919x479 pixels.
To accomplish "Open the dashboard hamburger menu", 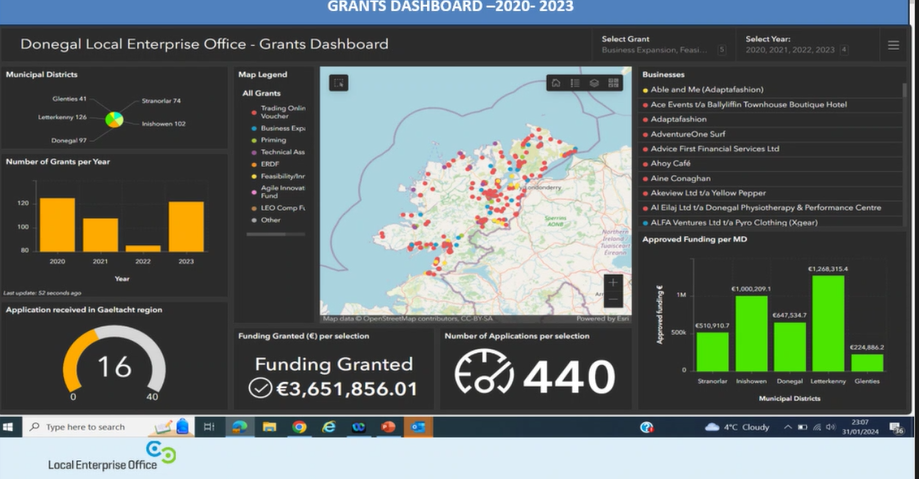I will pos(893,45).
